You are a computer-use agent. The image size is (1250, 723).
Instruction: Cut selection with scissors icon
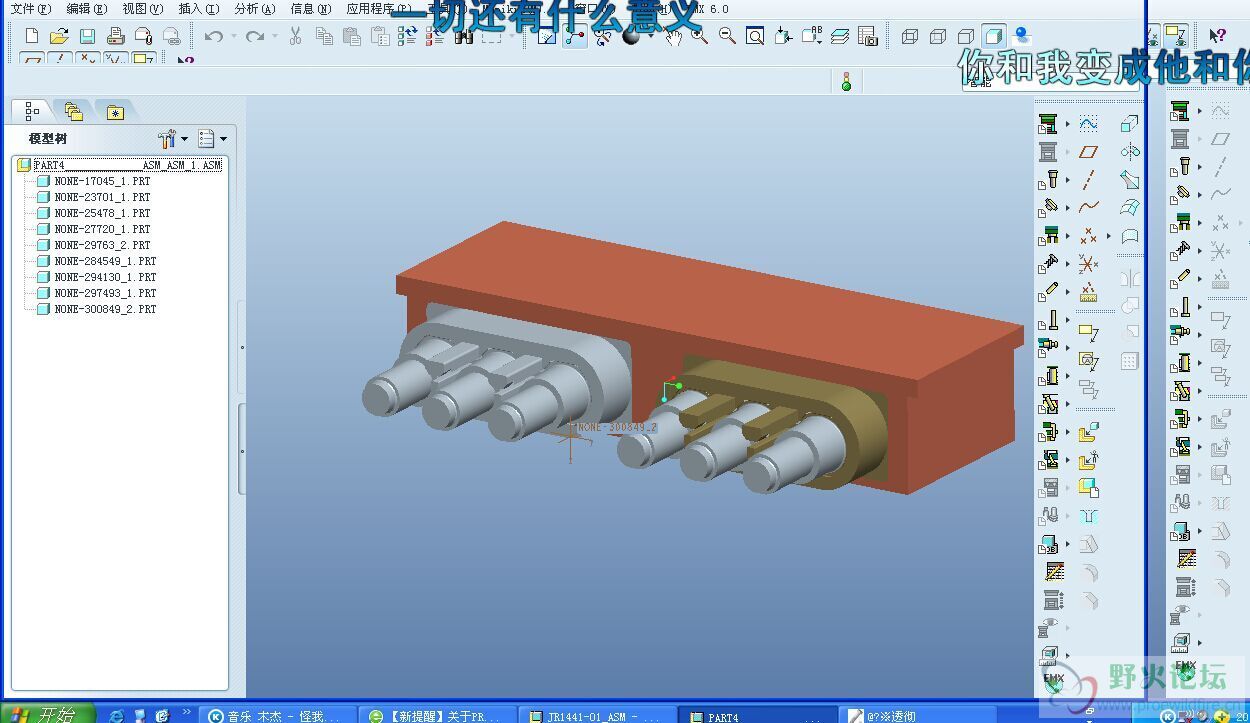pos(295,37)
